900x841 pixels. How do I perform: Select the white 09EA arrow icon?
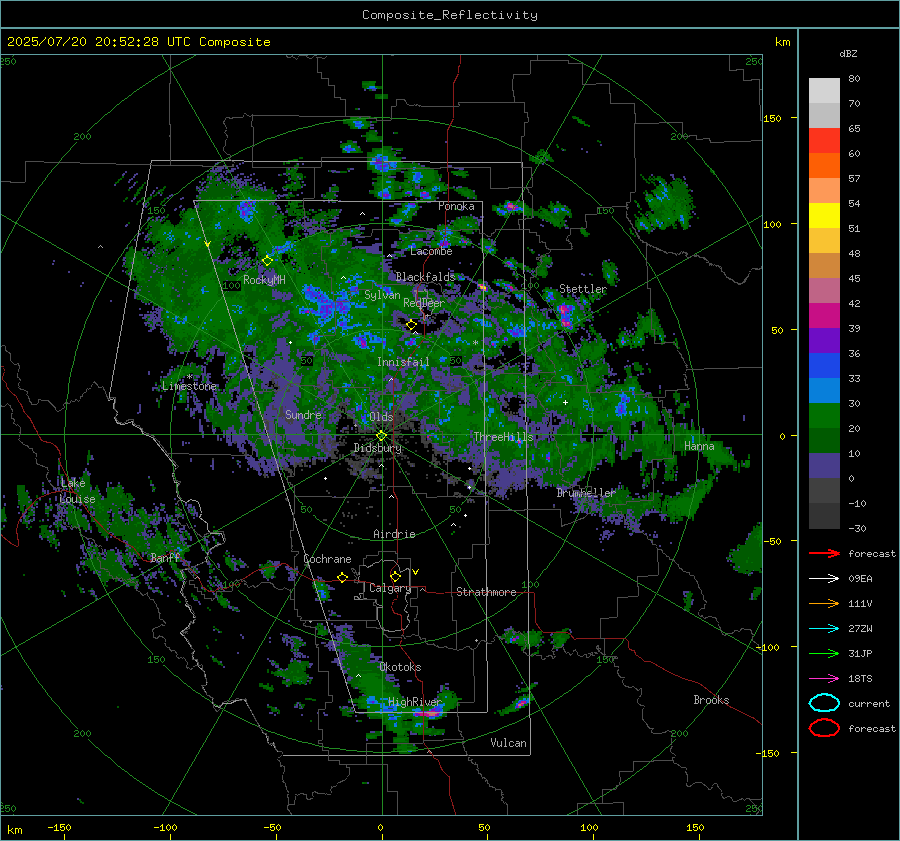tap(824, 578)
